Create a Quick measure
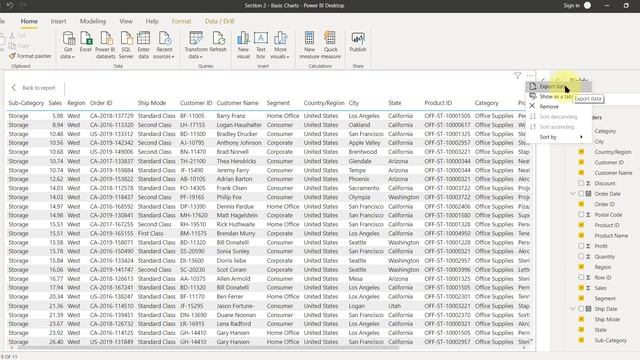Image resolution: width=640 pixels, height=360 pixels. [x=331, y=44]
